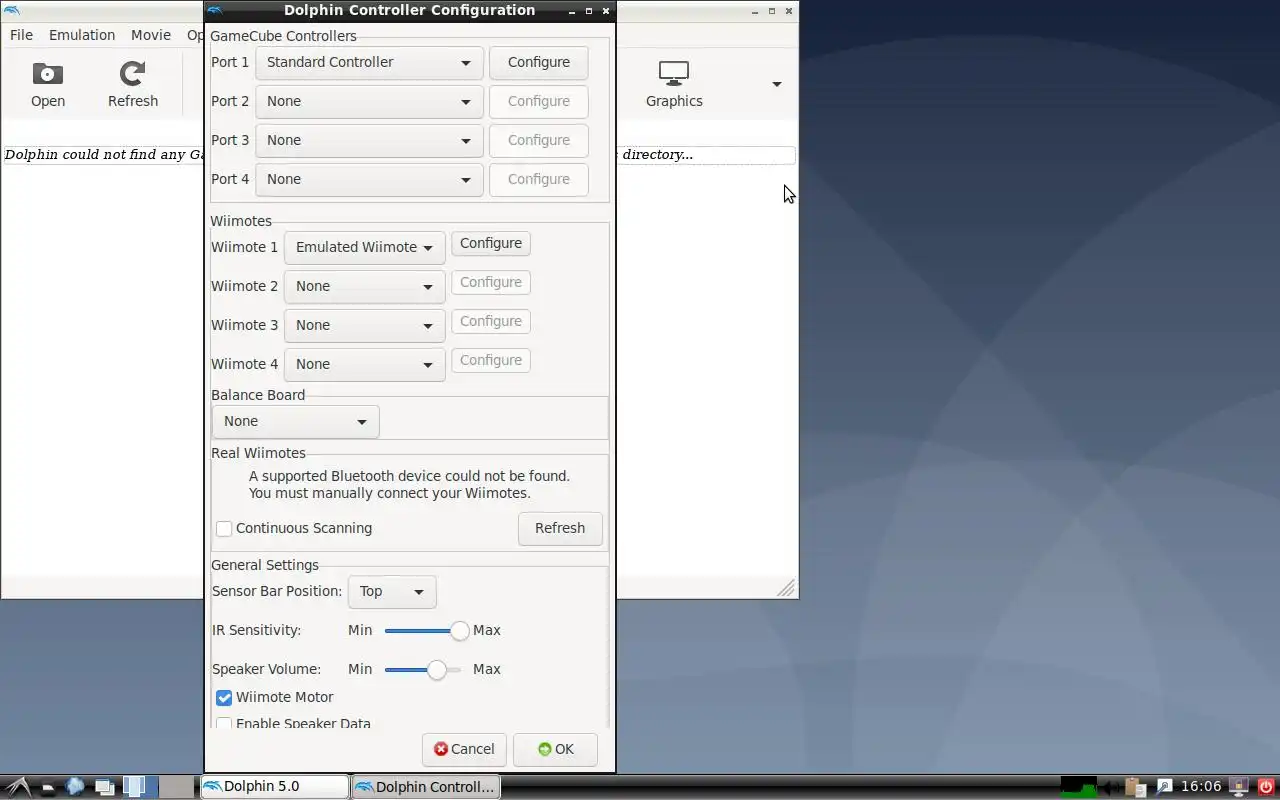Open Port 1 Standard Controller dropdown
The width and height of the screenshot is (1280, 800).
[x=369, y=62]
